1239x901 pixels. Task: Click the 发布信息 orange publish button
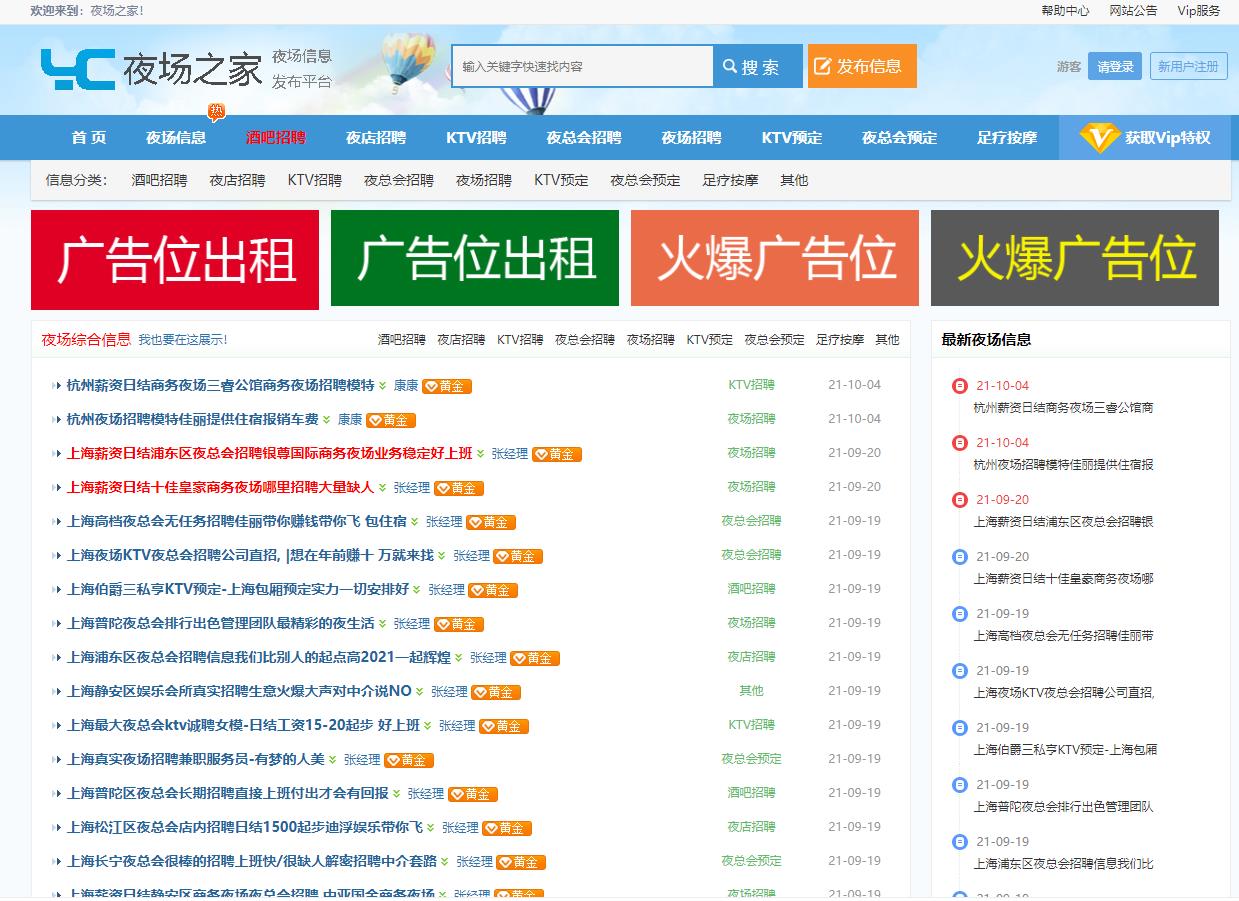(862, 66)
